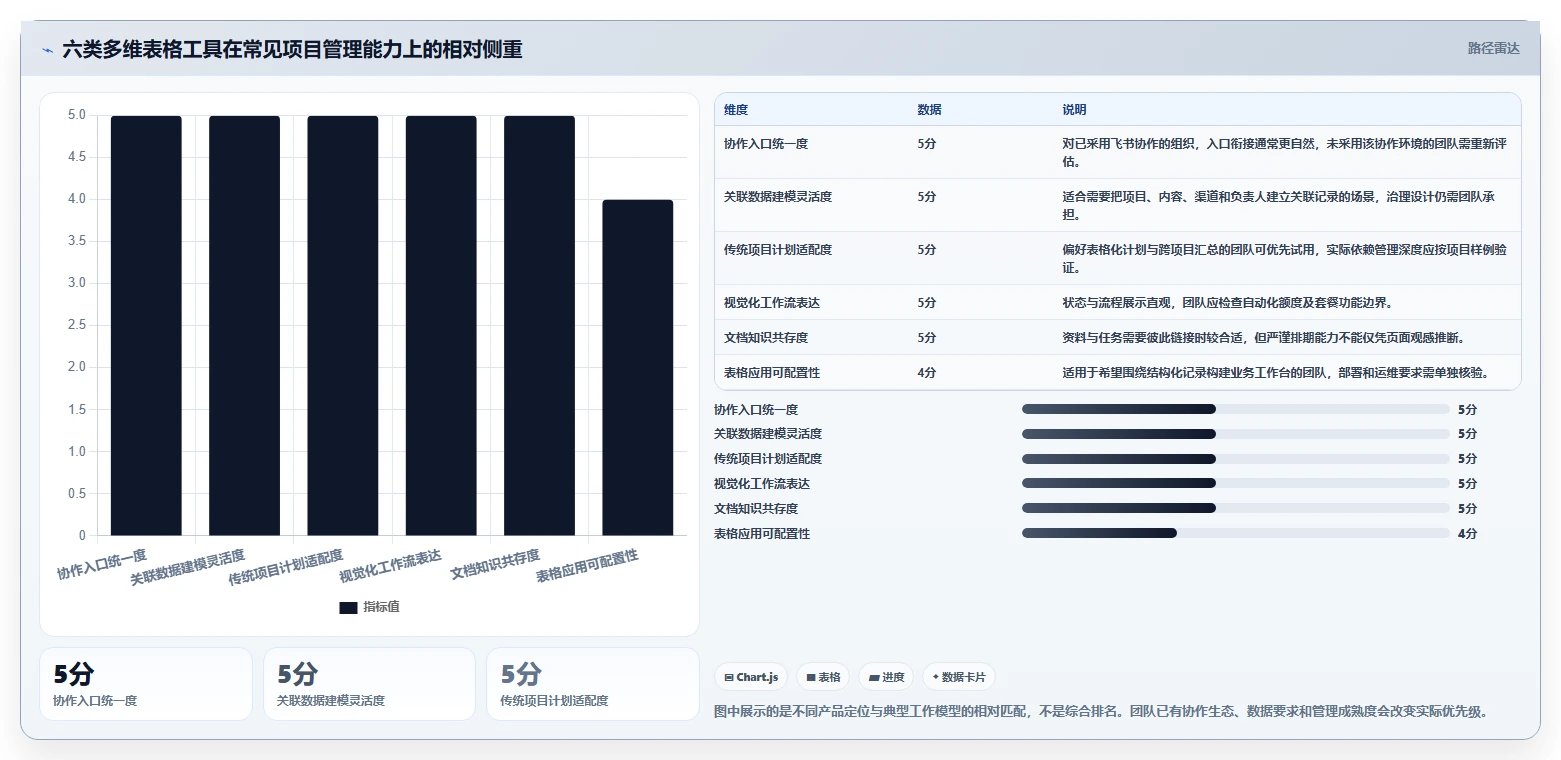Click the x-axis label 协作入口统一度
The height and width of the screenshot is (760, 1561).
[x=102, y=564]
